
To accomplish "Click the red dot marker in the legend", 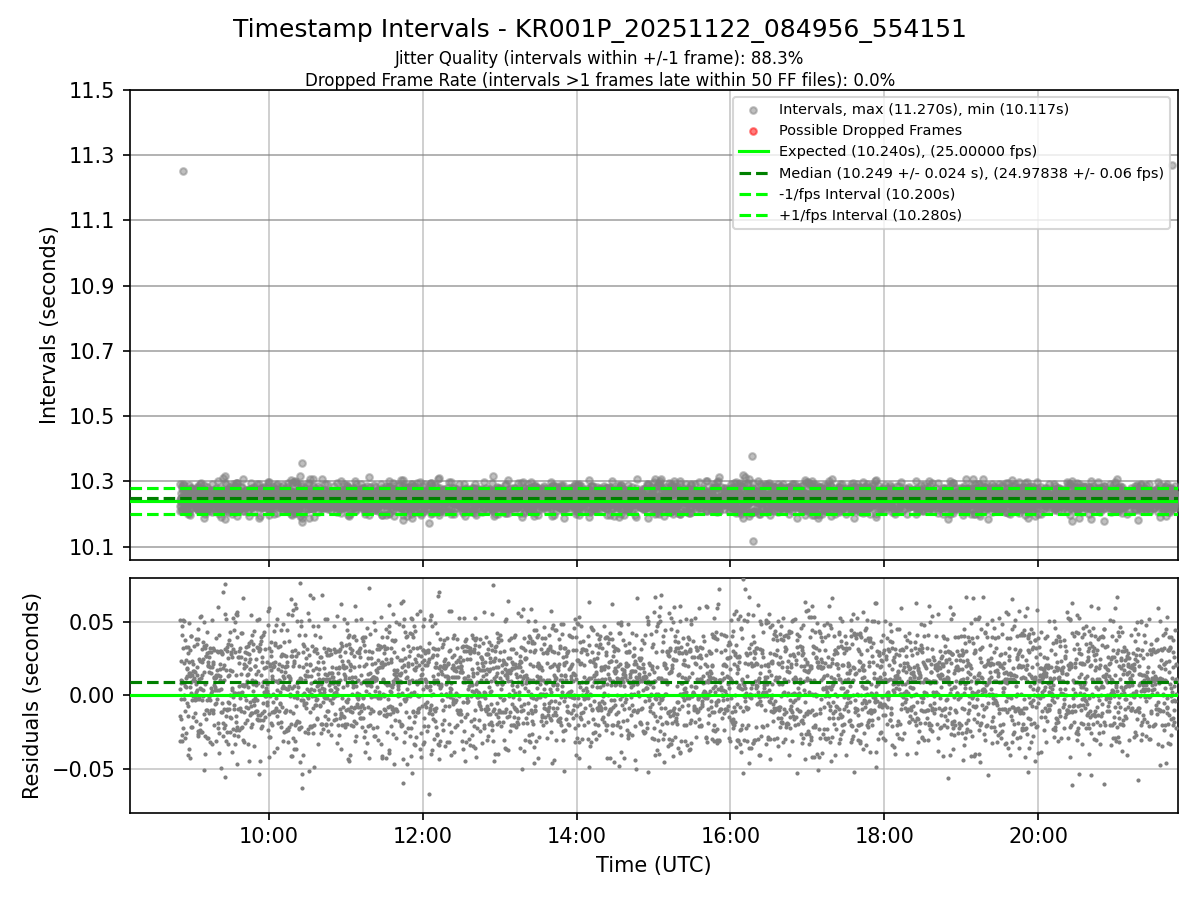I will pos(754,131).
